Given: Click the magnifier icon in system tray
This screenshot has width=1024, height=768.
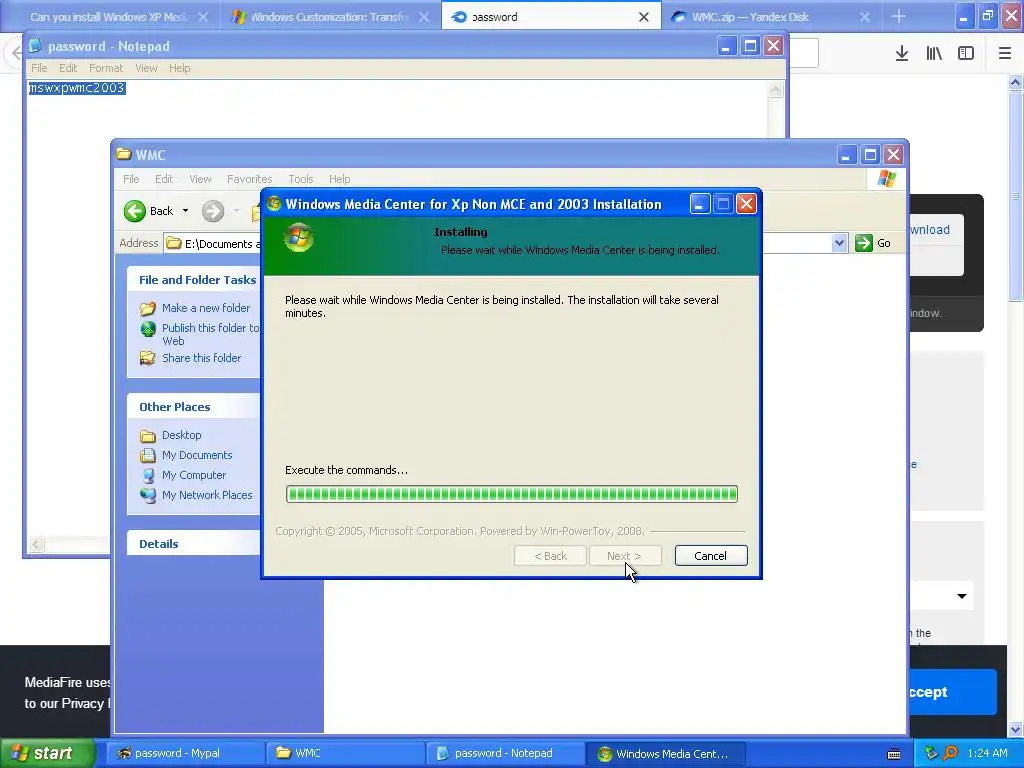Looking at the screenshot, I should pyautogui.click(x=950, y=753).
